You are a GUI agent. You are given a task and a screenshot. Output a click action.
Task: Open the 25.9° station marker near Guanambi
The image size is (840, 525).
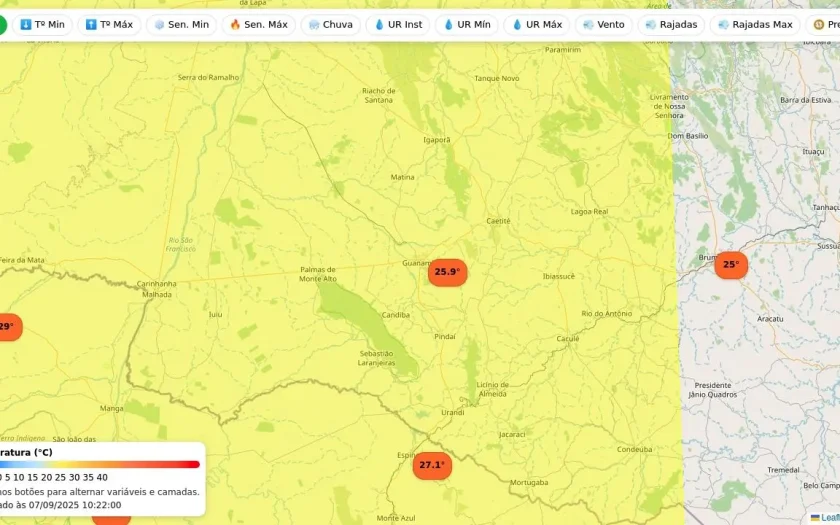tap(447, 272)
